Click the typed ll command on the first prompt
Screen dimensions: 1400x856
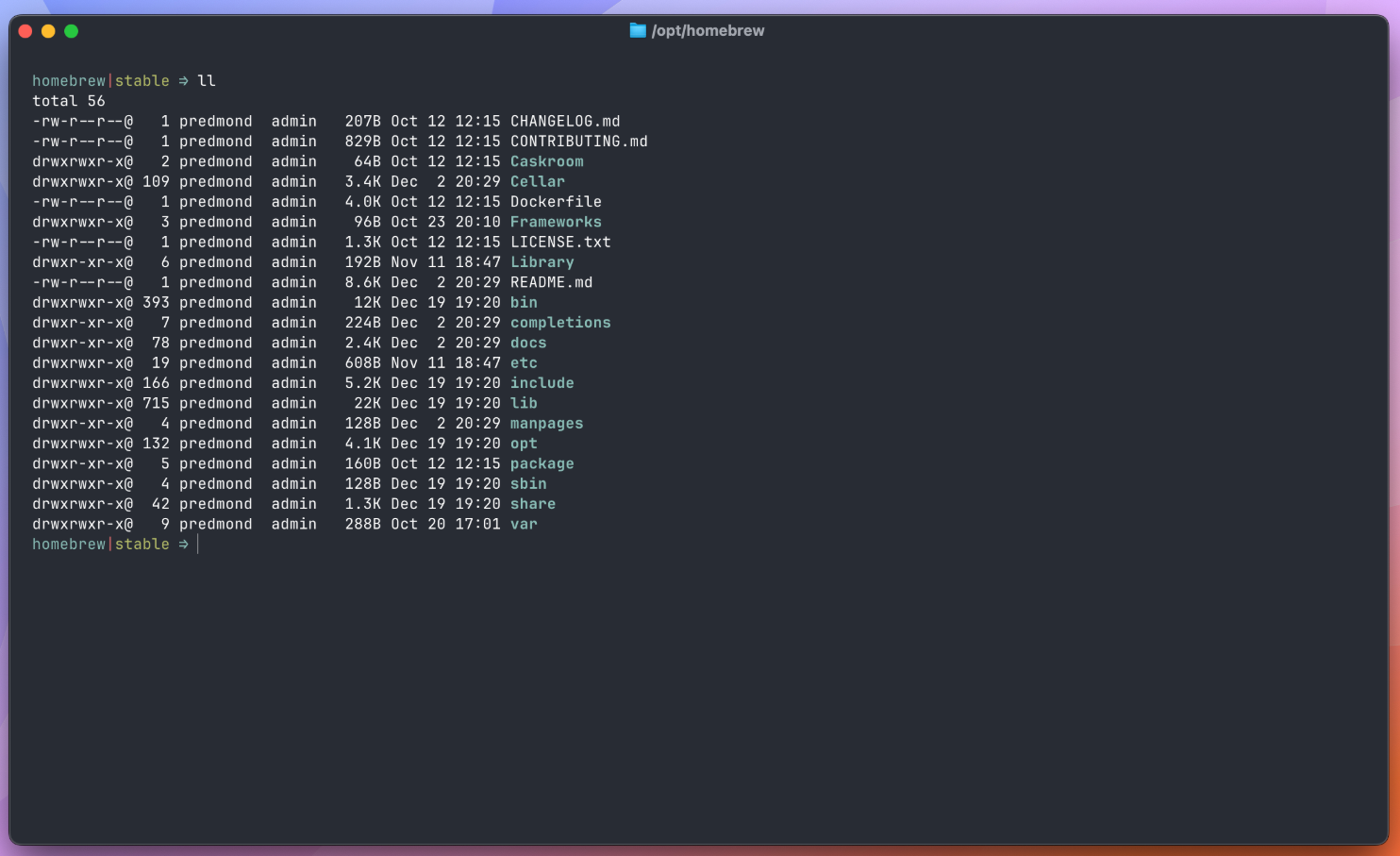[x=206, y=81]
